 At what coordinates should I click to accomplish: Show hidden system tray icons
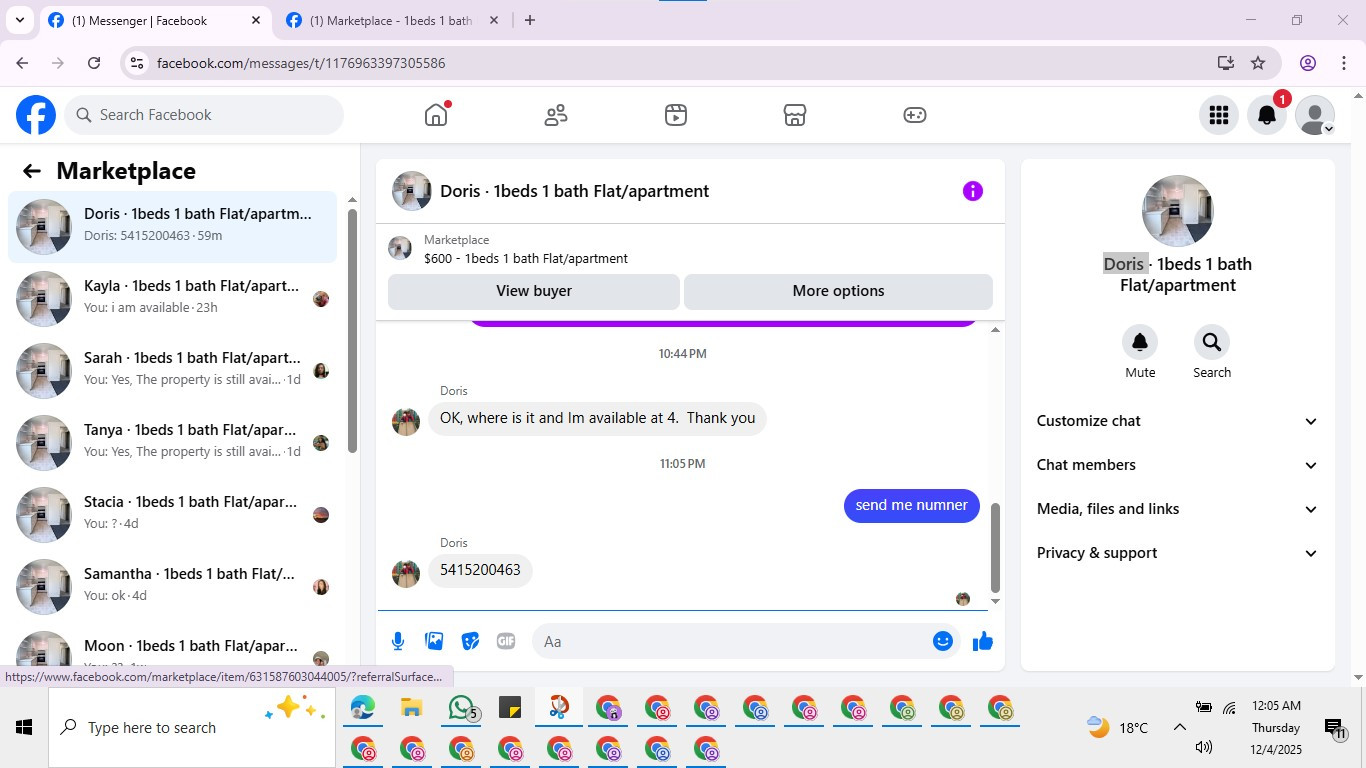pyautogui.click(x=1179, y=728)
